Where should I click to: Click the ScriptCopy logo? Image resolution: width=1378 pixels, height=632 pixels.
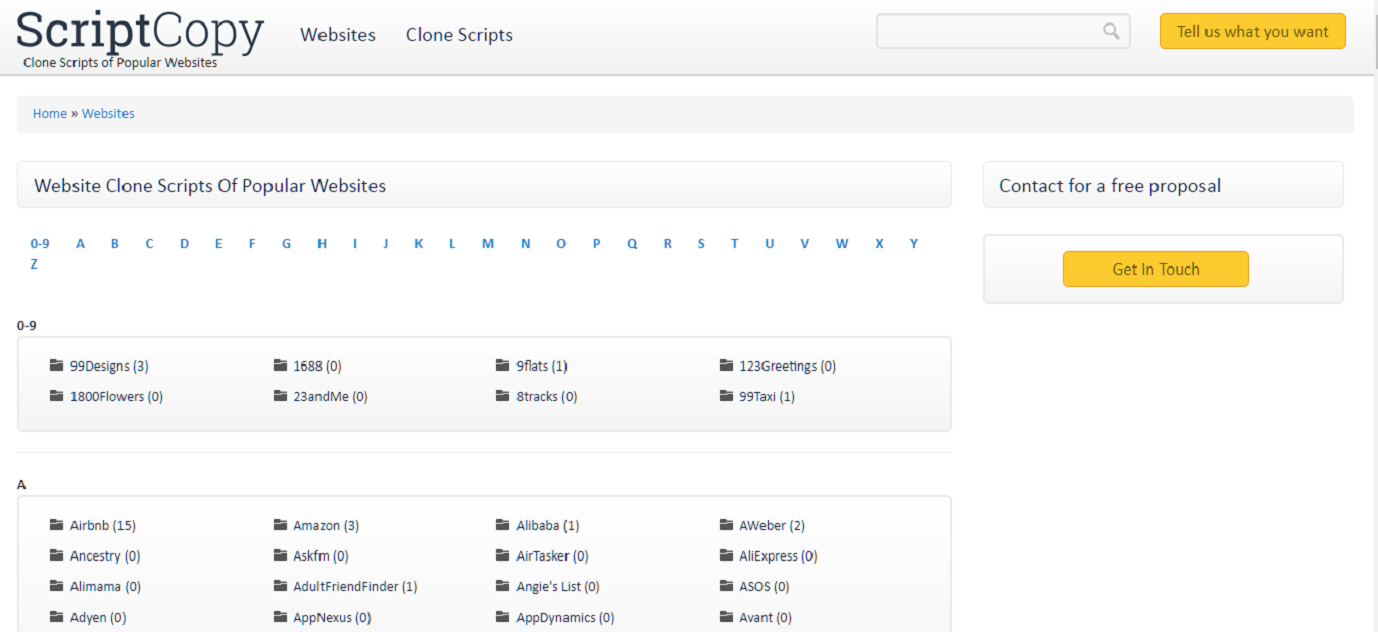point(140,31)
